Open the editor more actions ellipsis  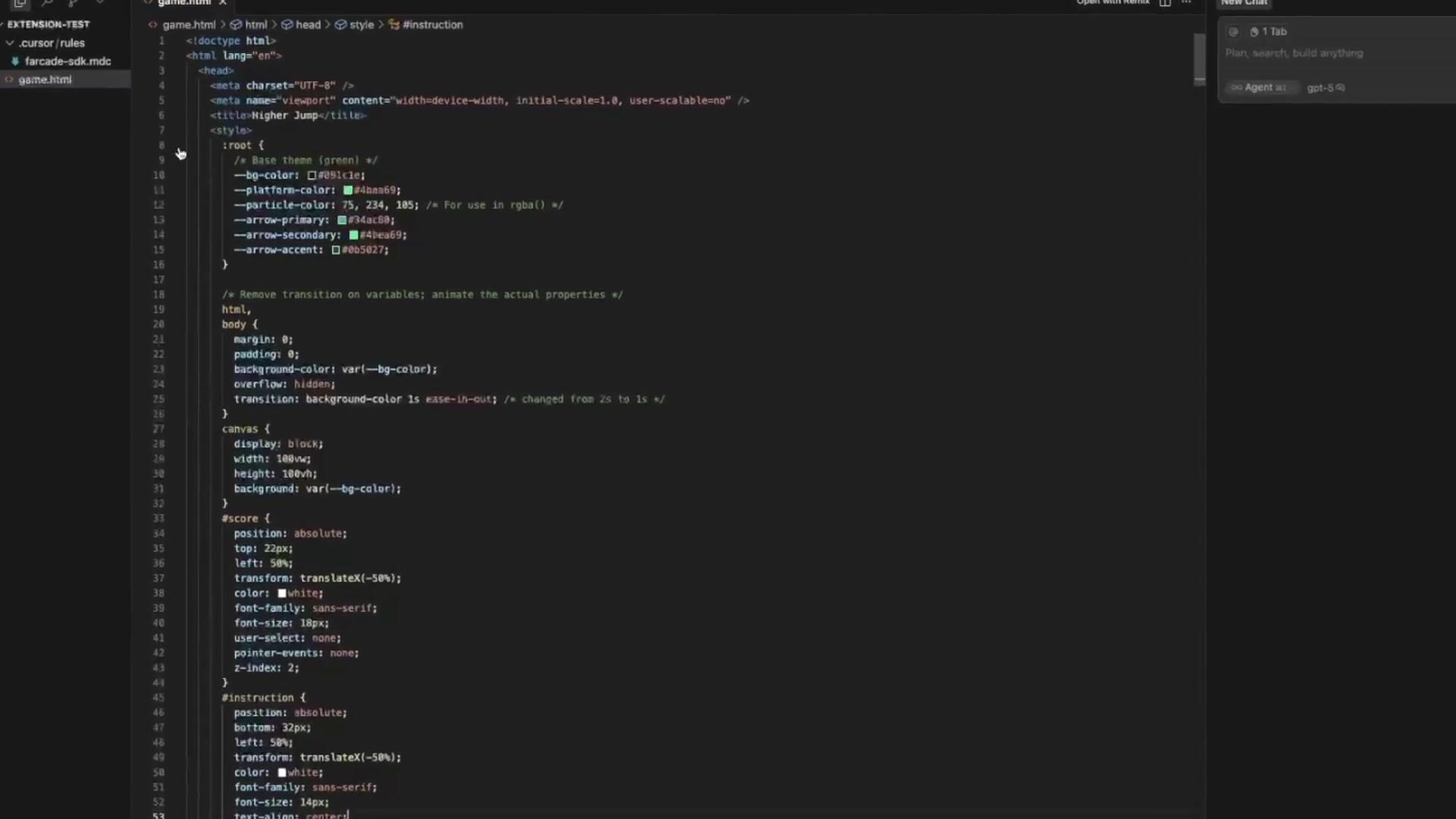[x=1186, y=3]
